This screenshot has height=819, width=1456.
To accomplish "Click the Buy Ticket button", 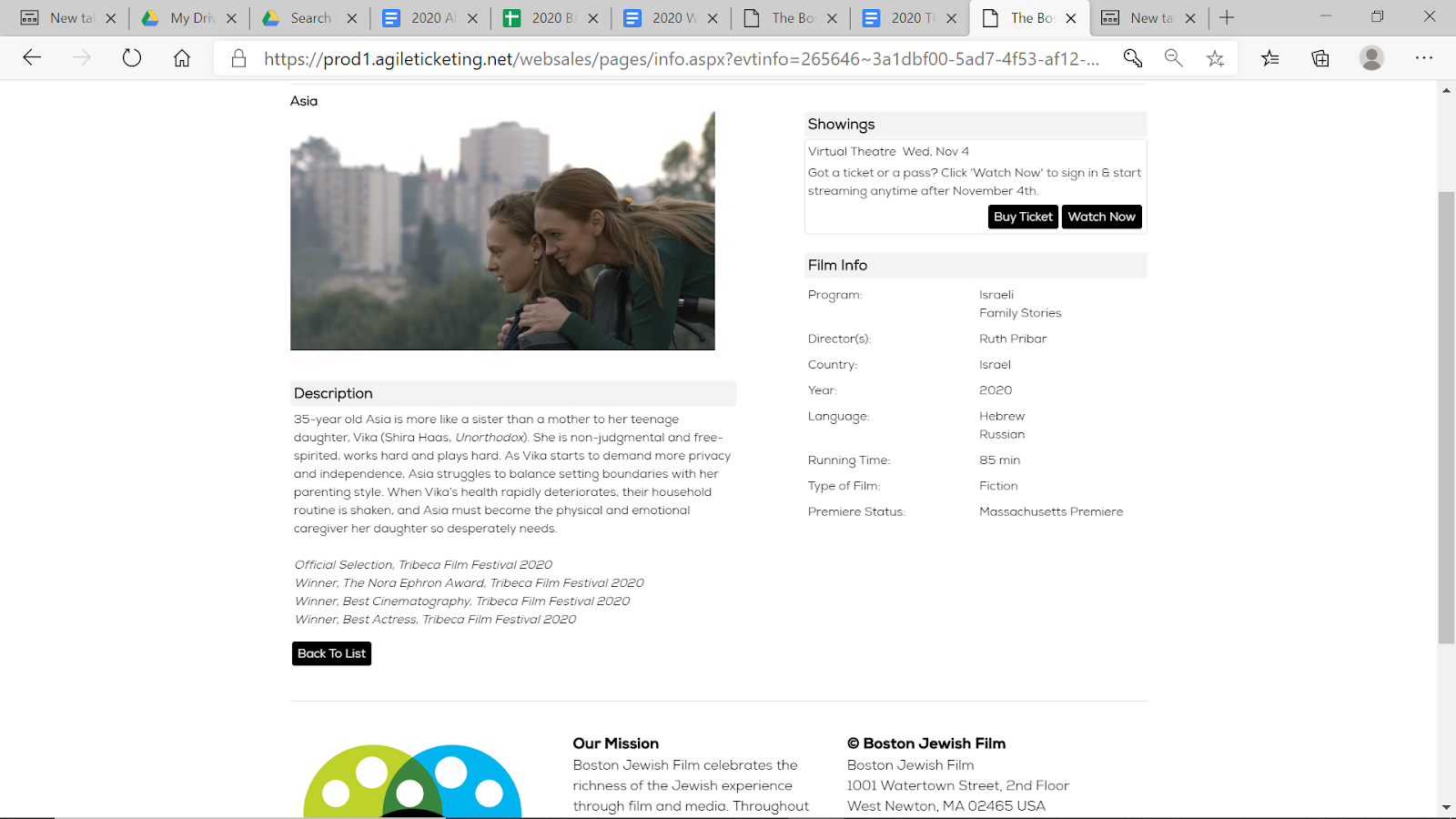I will (x=1023, y=217).
